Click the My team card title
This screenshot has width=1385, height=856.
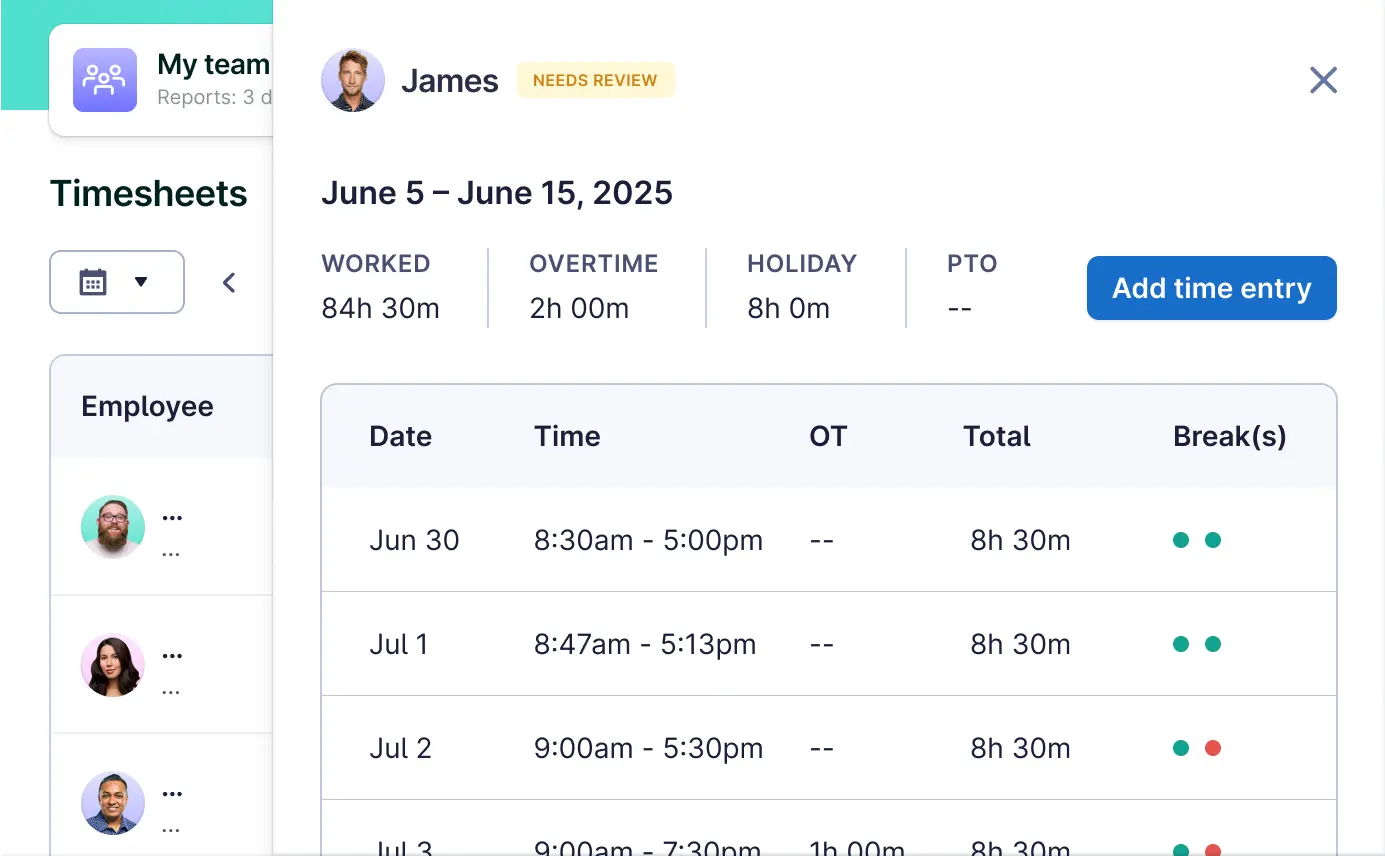pyautogui.click(x=213, y=65)
